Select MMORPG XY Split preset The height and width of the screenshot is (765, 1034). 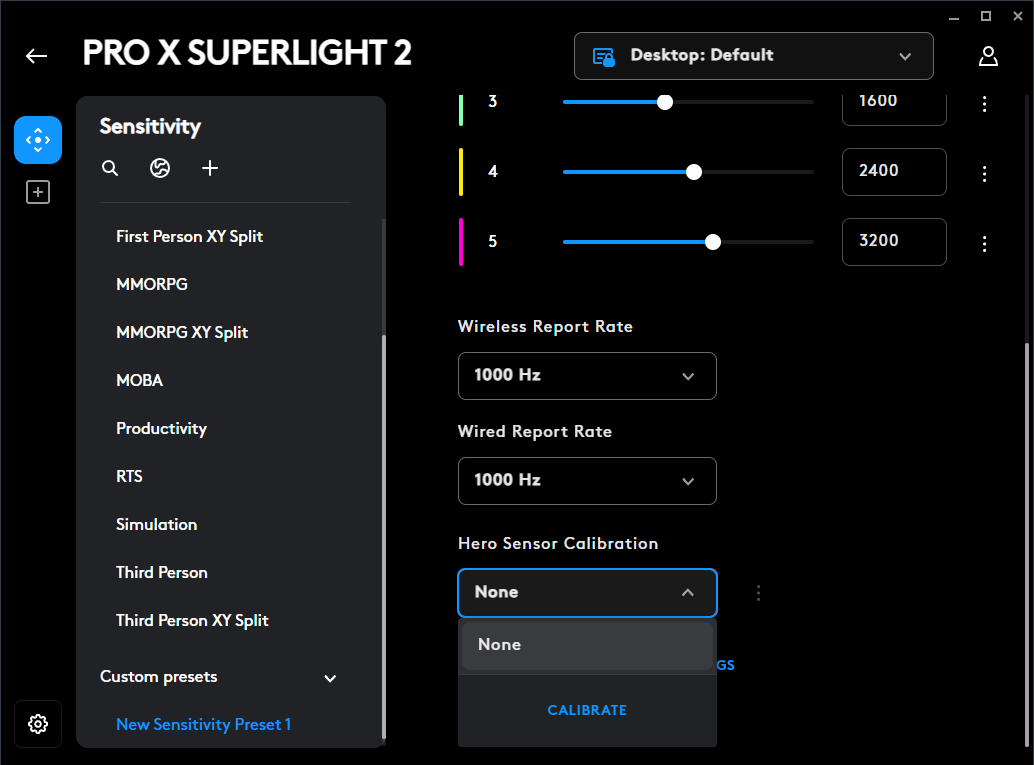point(182,332)
